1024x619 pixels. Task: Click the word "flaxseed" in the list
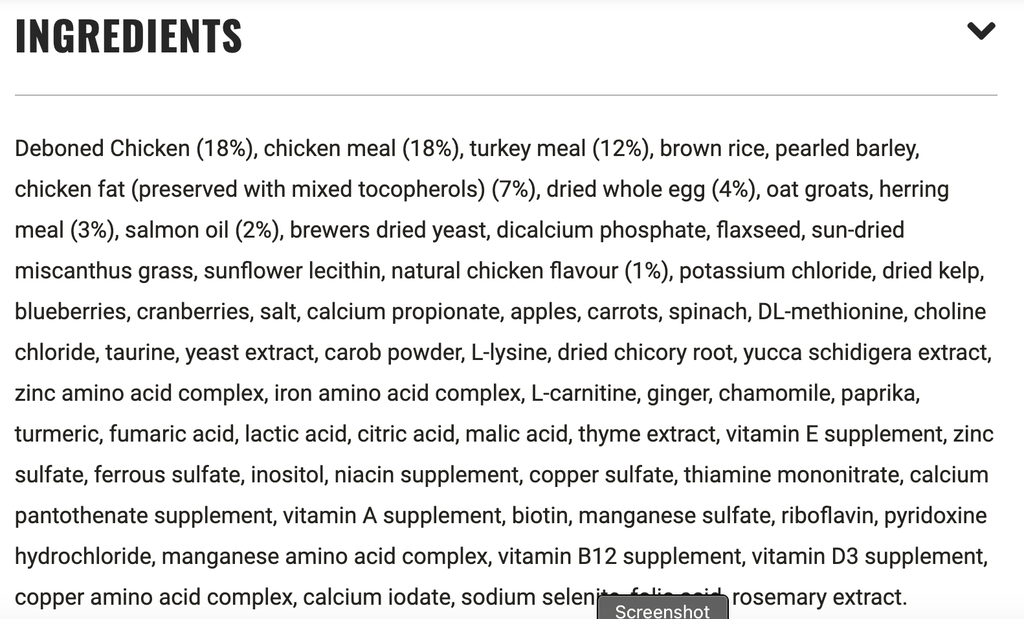(758, 230)
